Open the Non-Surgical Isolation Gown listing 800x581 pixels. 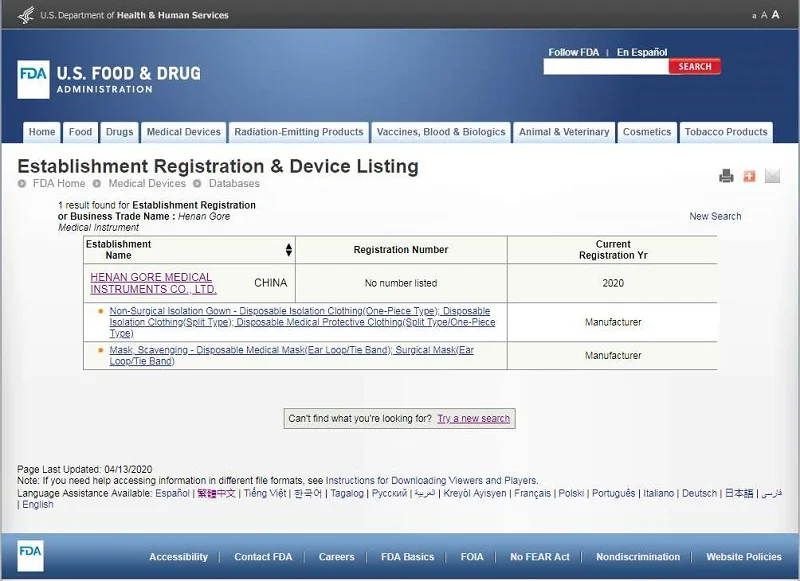pyautogui.click(x=302, y=322)
